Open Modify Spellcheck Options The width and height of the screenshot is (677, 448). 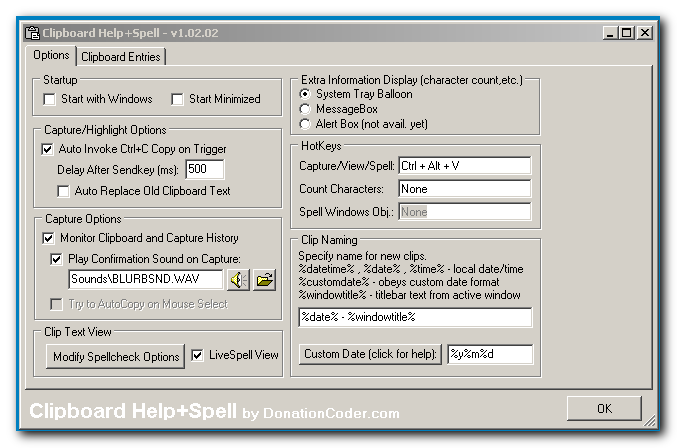pos(116,357)
